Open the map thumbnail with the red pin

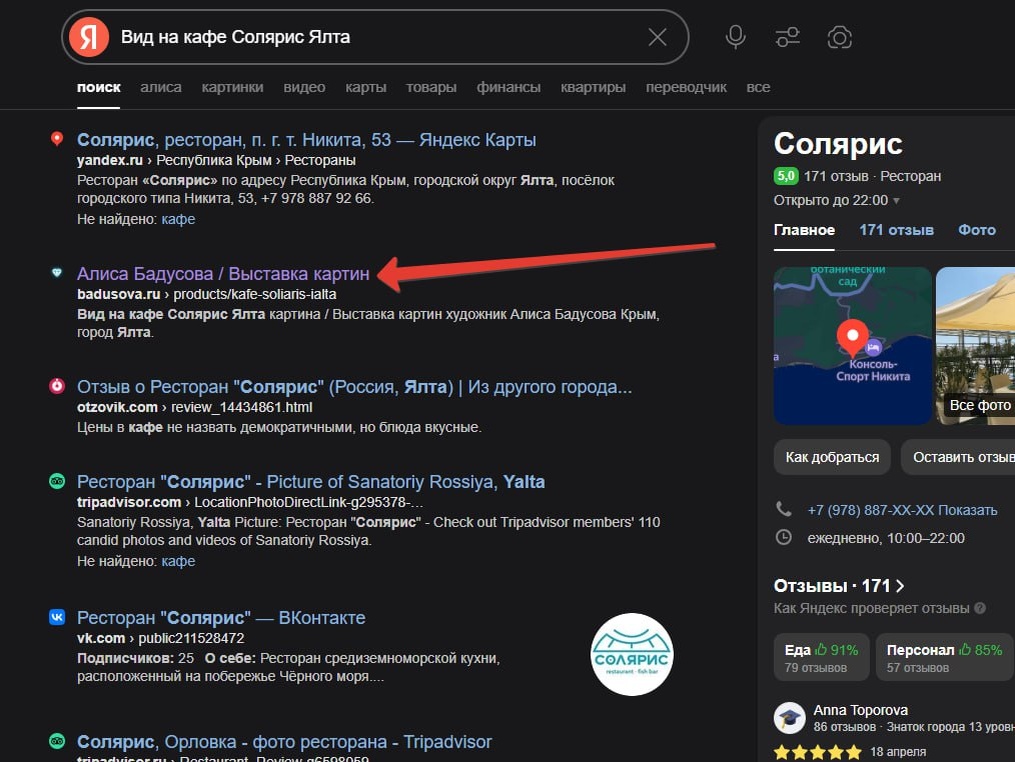(853, 345)
